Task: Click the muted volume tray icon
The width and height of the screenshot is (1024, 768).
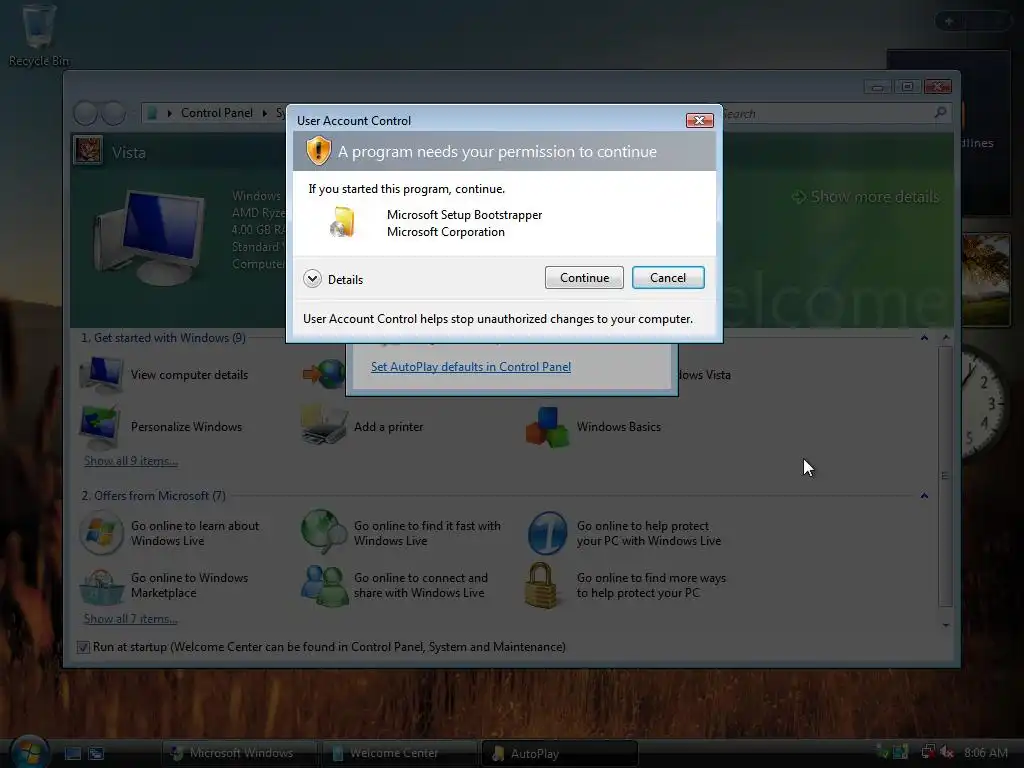Action: [946, 752]
